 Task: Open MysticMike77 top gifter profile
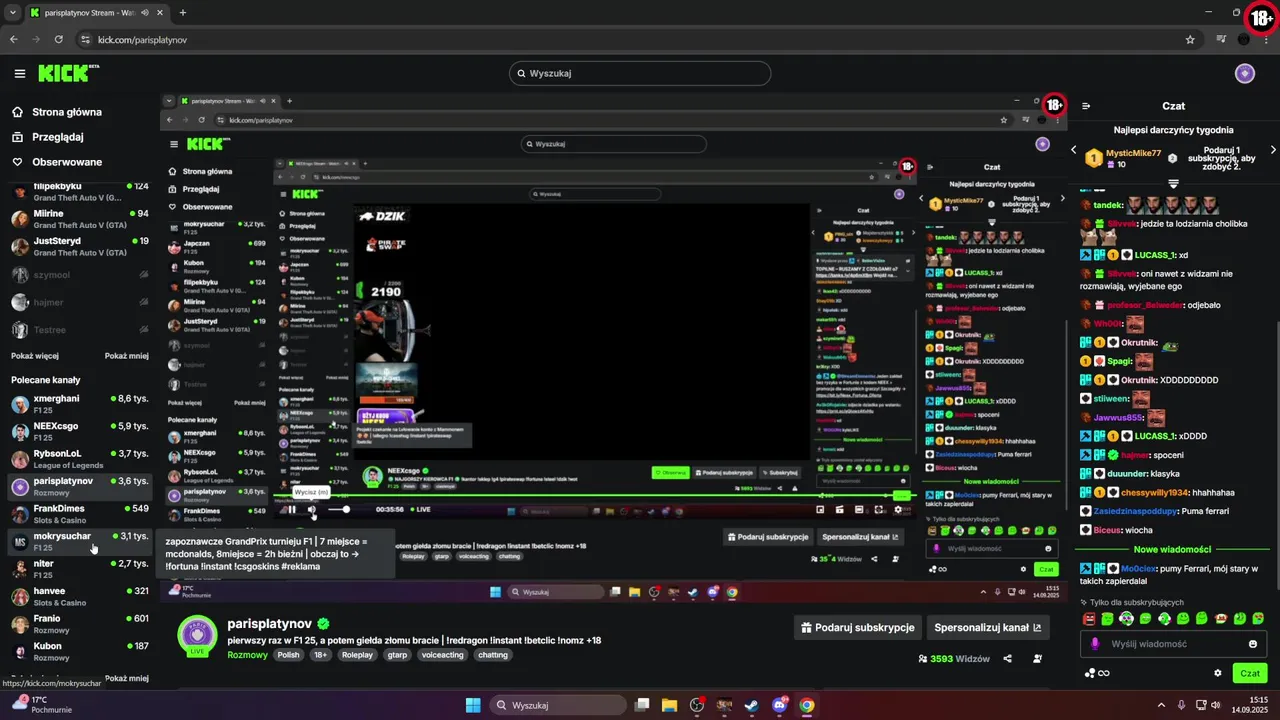(1134, 153)
